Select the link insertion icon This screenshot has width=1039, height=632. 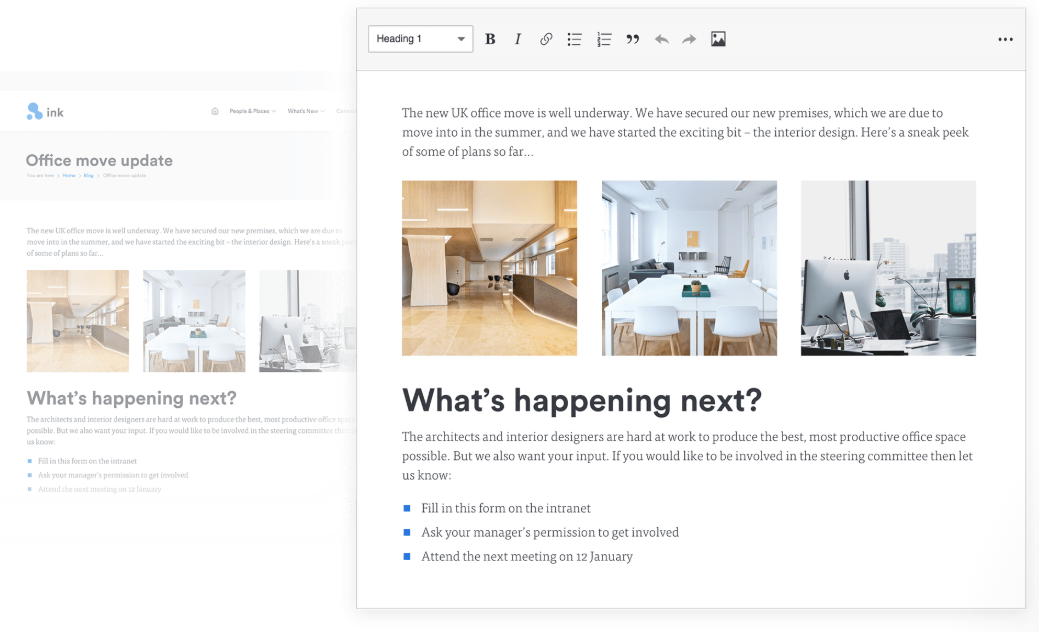546,39
